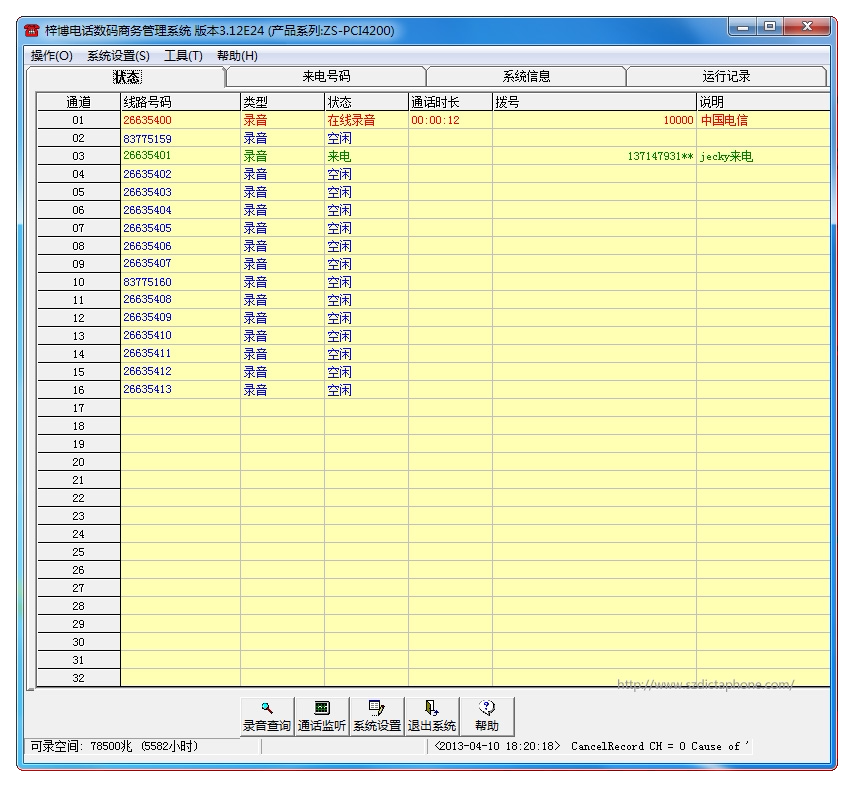Click the 录音 type in channel 16
Image resolution: width=853 pixels, height=787 pixels.
[255, 390]
